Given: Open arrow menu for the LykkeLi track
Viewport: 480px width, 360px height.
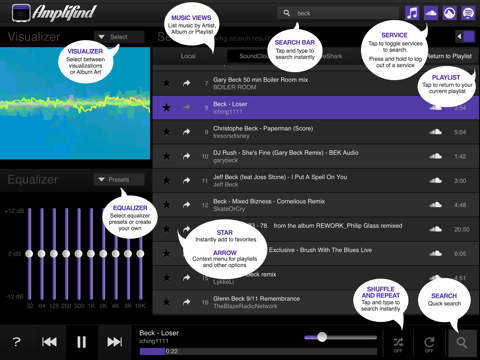Looking at the screenshot, I should pyautogui.click(x=187, y=278).
